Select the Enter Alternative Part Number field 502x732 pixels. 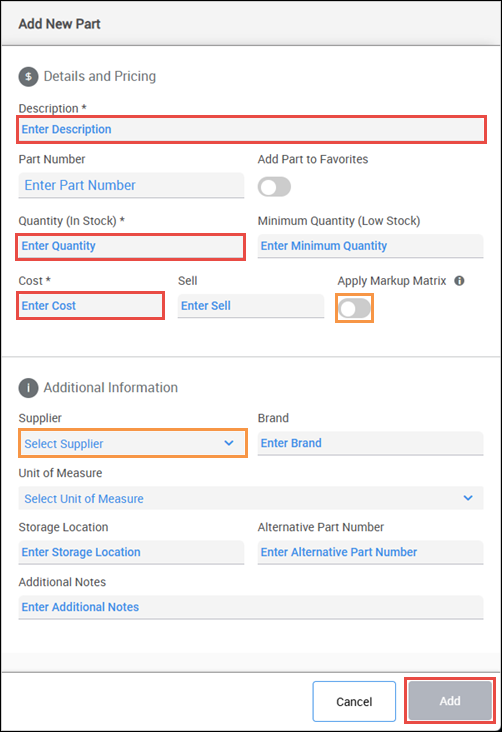(370, 552)
